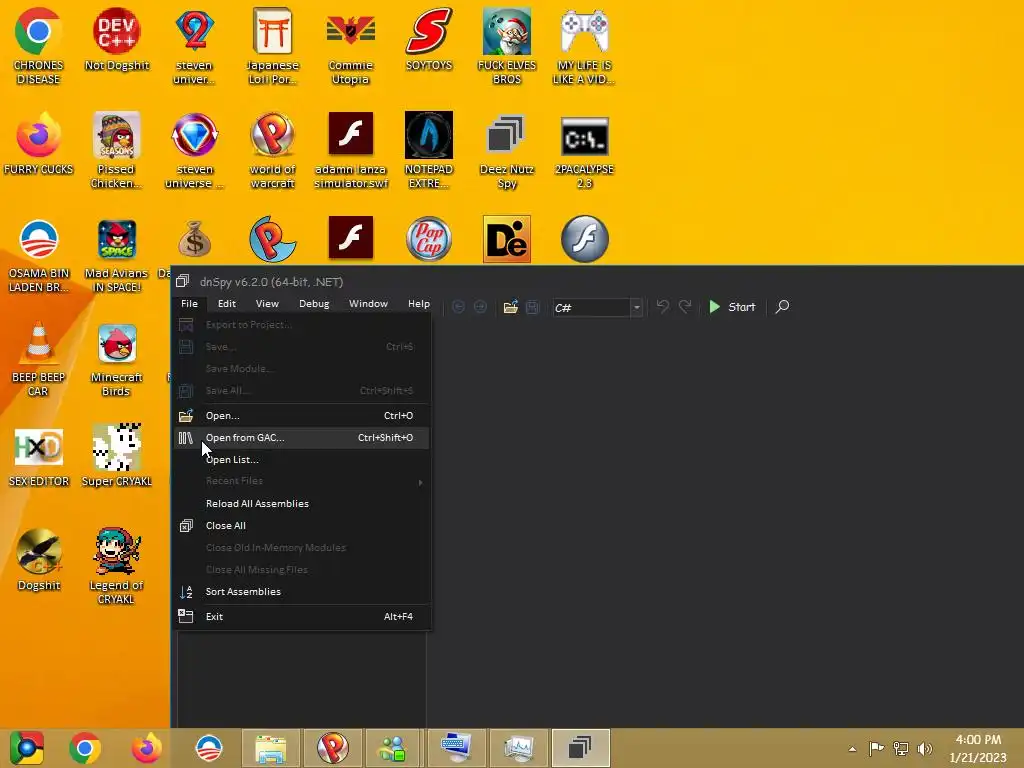This screenshot has width=1024, height=768.
Task: Select Open from GAC... entry
Action: point(301,438)
